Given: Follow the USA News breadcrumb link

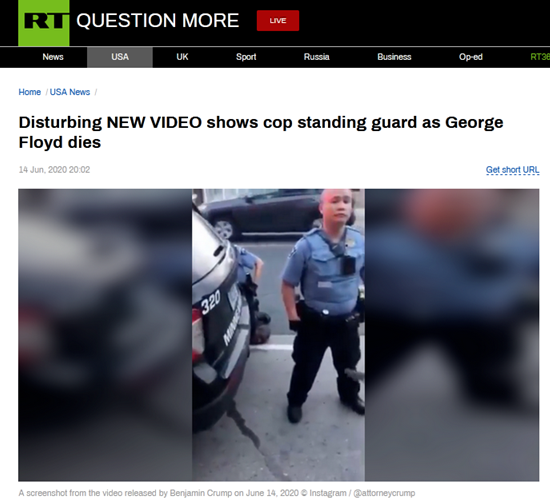Looking at the screenshot, I should [x=70, y=92].
